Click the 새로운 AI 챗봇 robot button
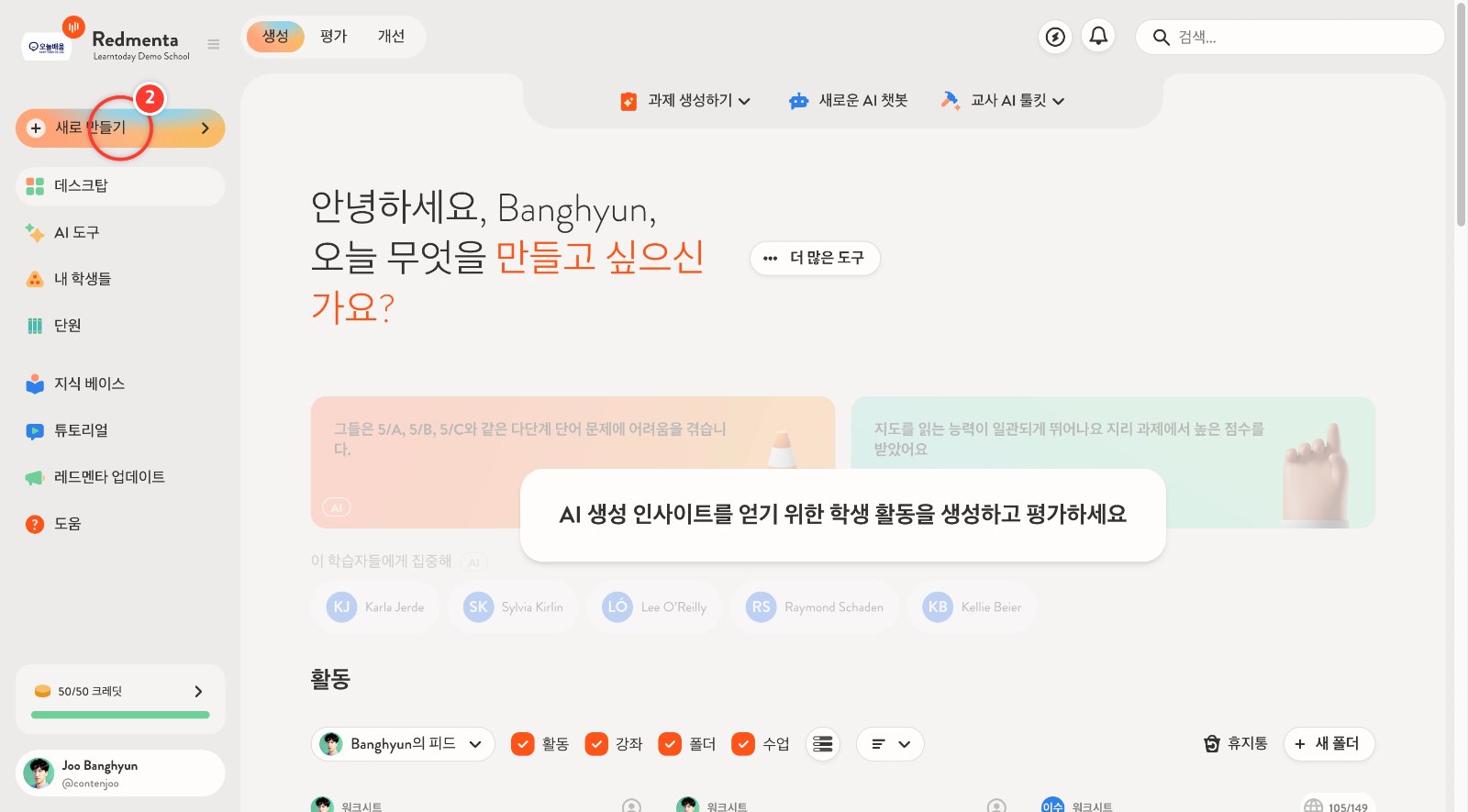The width and height of the screenshot is (1468, 812). click(x=848, y=101)
